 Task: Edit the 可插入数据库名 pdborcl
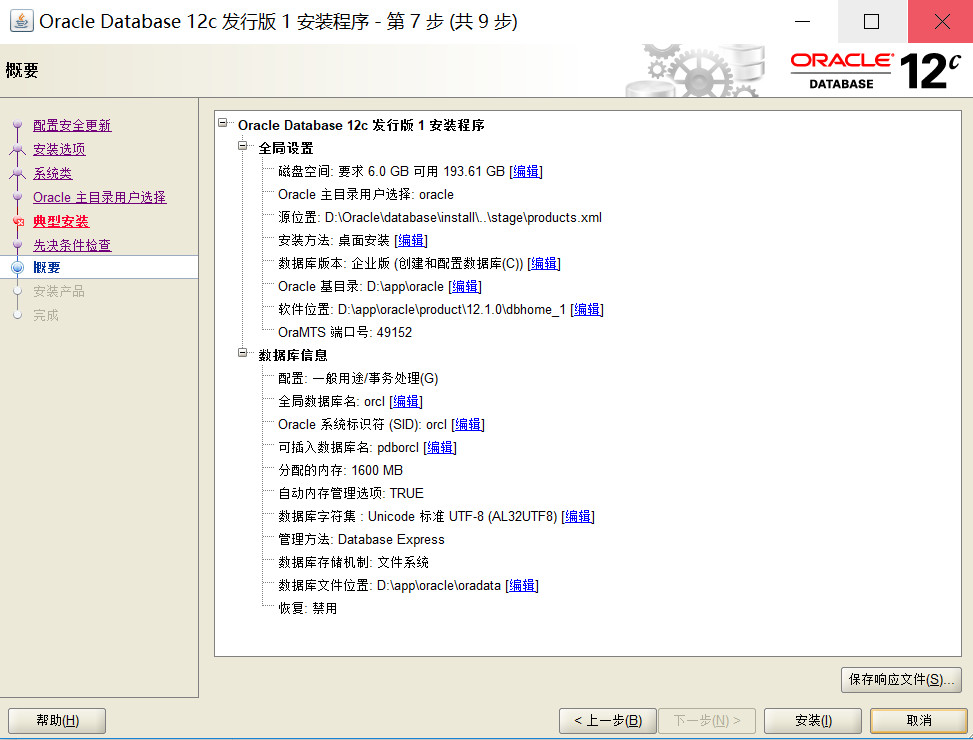[x=439, y=447]
